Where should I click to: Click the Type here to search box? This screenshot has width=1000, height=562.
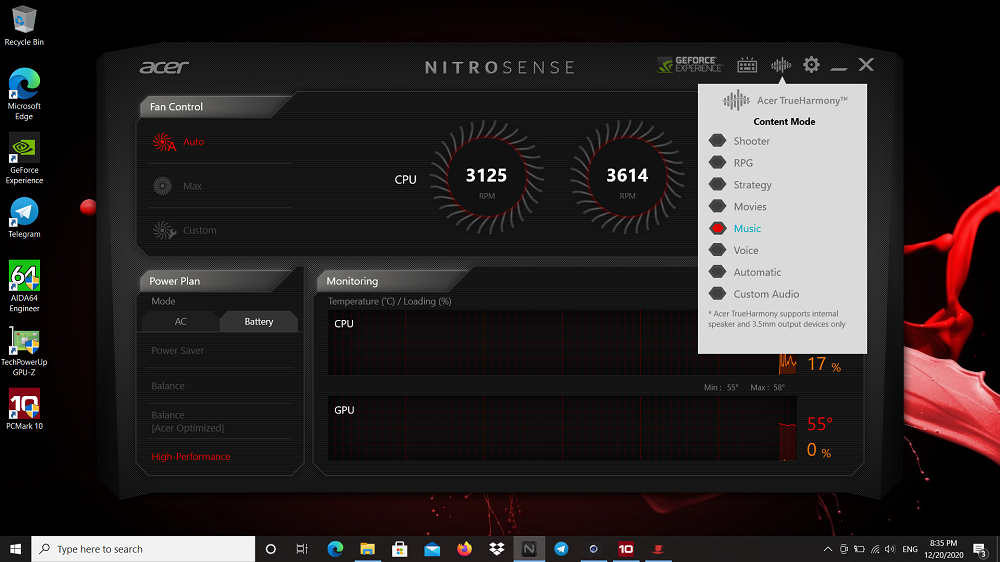[x=143, y=549]
